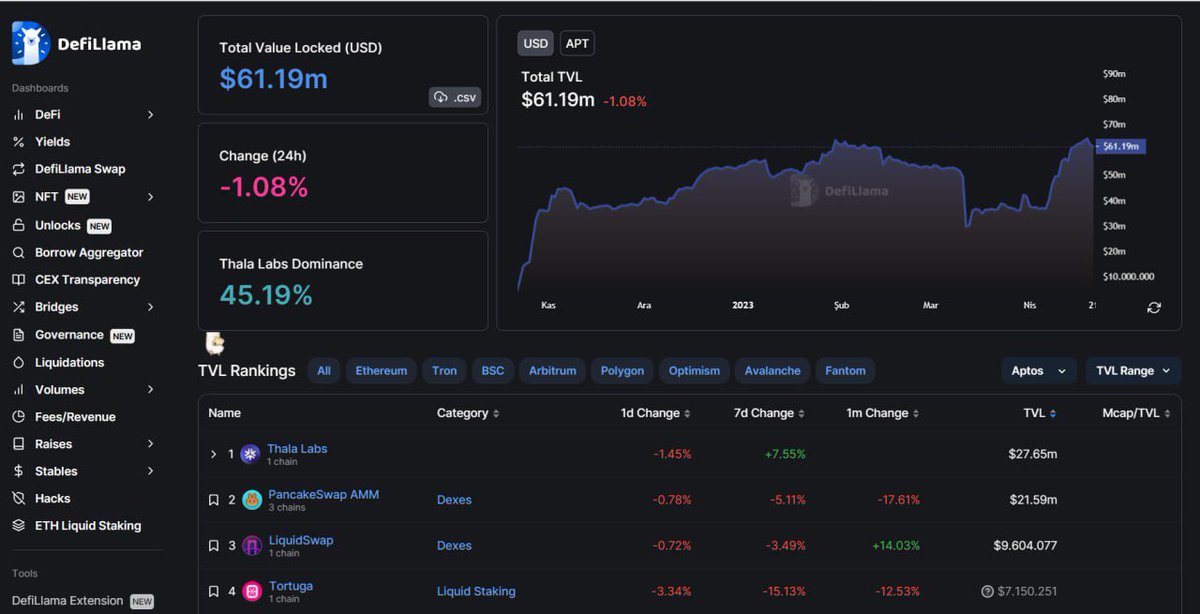The width and height of the screenshot is (1200, 614).
Task: Bookmark PancakeSwap AMM row
Action: 213,500
